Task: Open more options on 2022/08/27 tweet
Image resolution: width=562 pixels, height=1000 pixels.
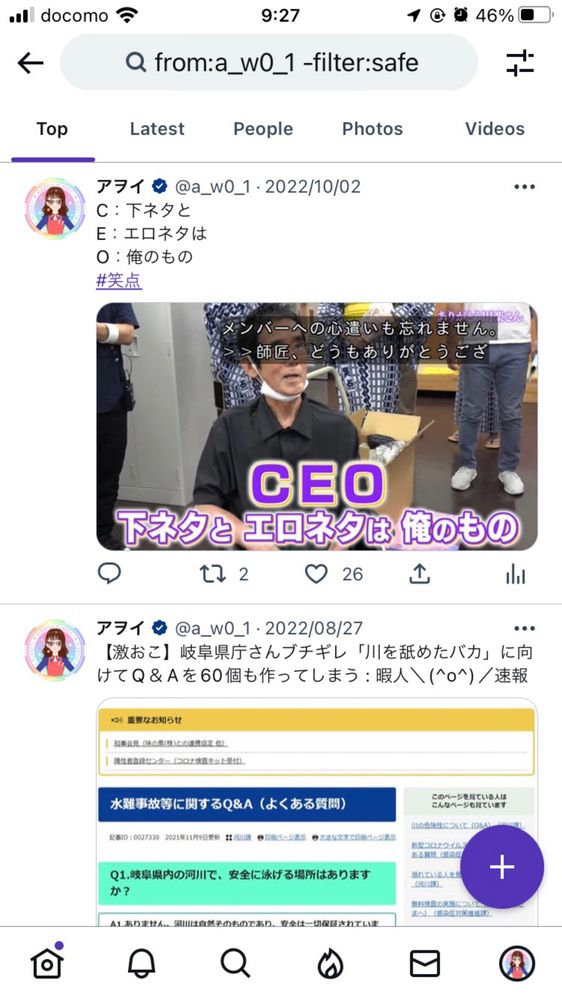Action: tap(524, 628)
